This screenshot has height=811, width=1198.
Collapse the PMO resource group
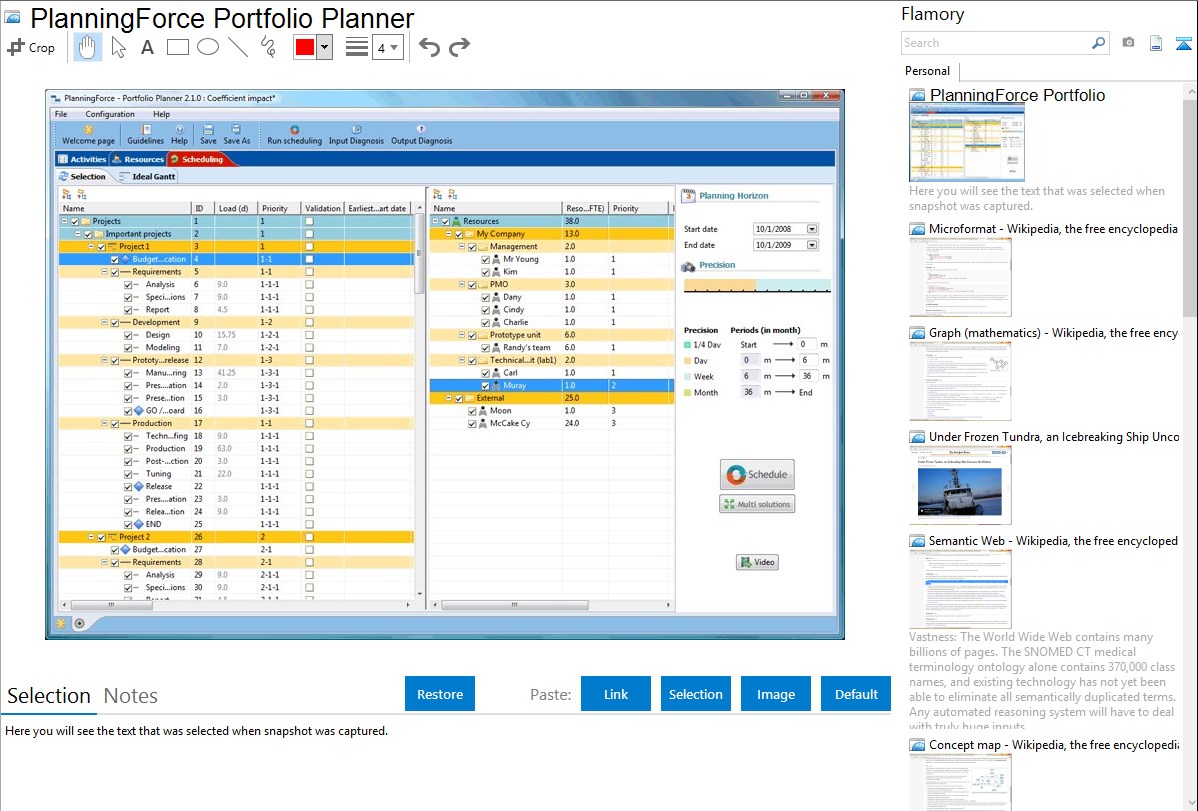point(461,284)
